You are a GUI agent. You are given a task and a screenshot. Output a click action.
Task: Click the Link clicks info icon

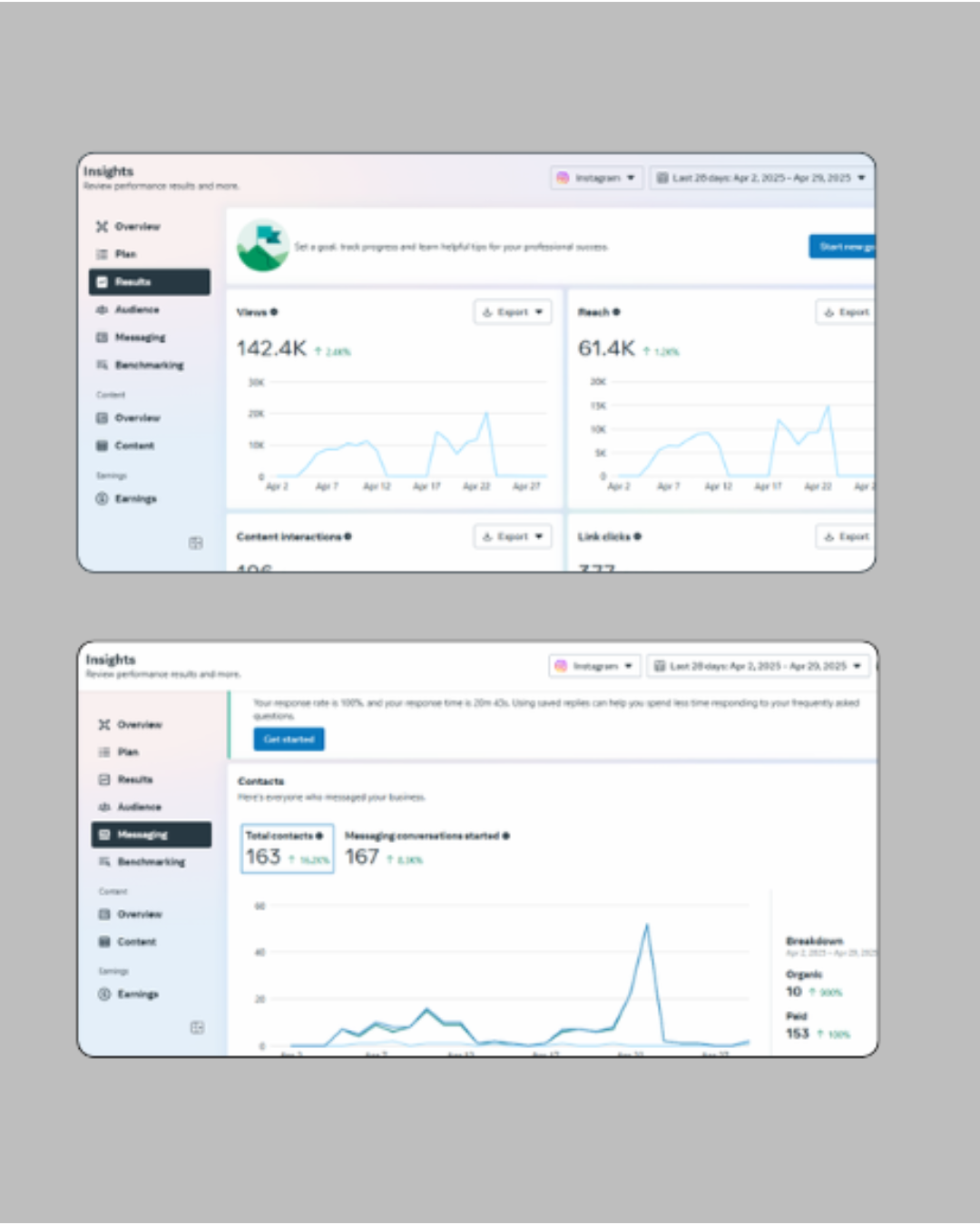click(x=638, y=537)
